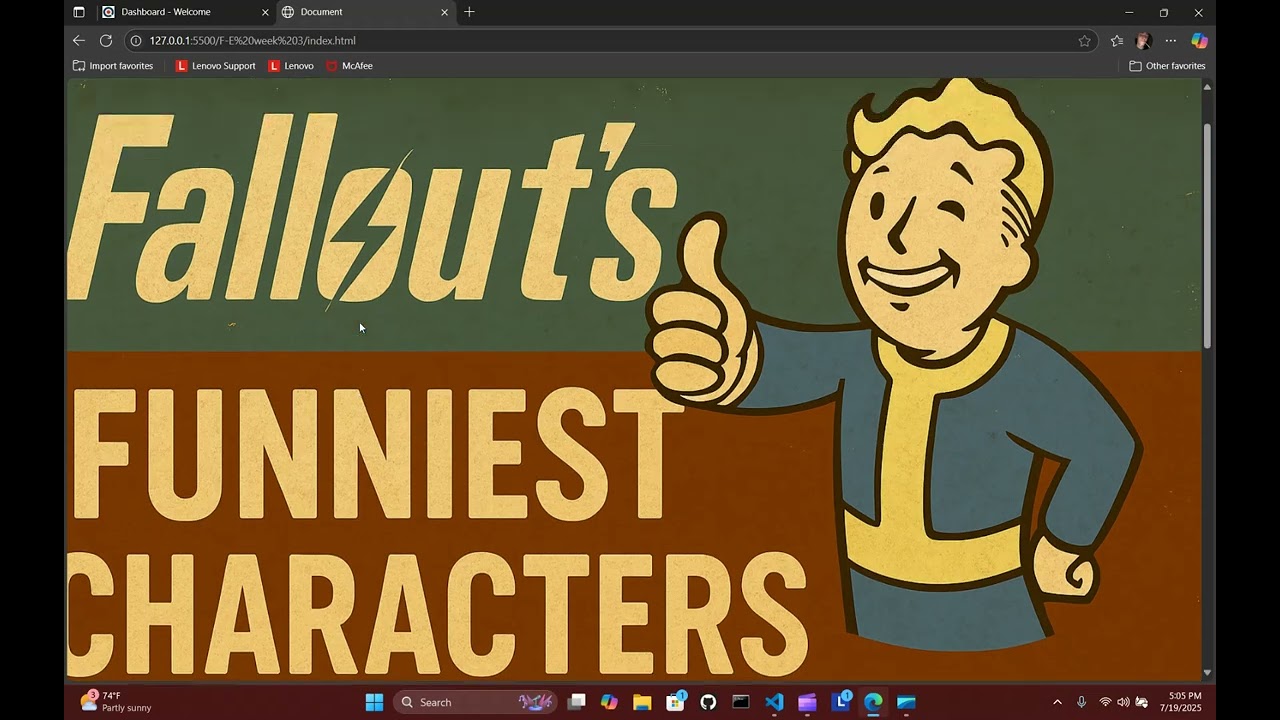The width and height of the screenshot is (1280, 720).
Task: Open Microsoft Store from the taskbar
Action: point(675,702)
